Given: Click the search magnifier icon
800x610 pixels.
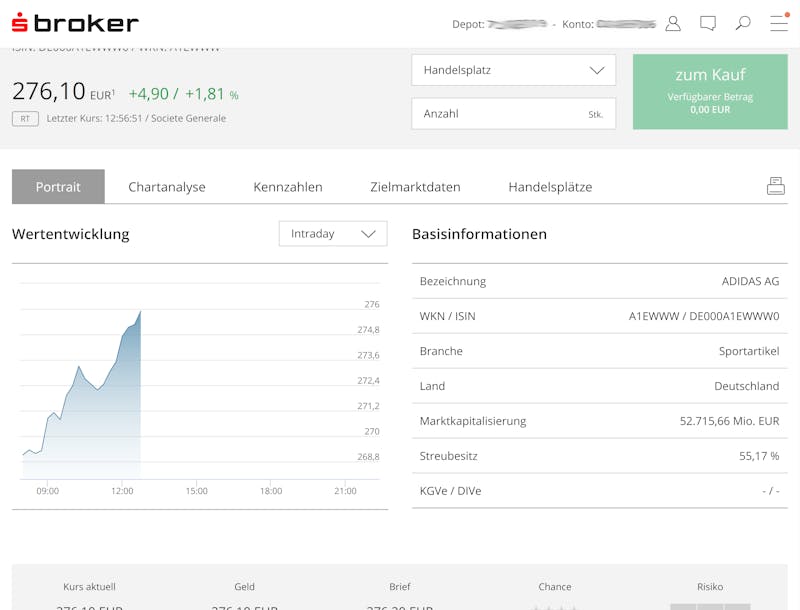Looking at the screenshot, I should pyautogui.click(x=743, y=23).
